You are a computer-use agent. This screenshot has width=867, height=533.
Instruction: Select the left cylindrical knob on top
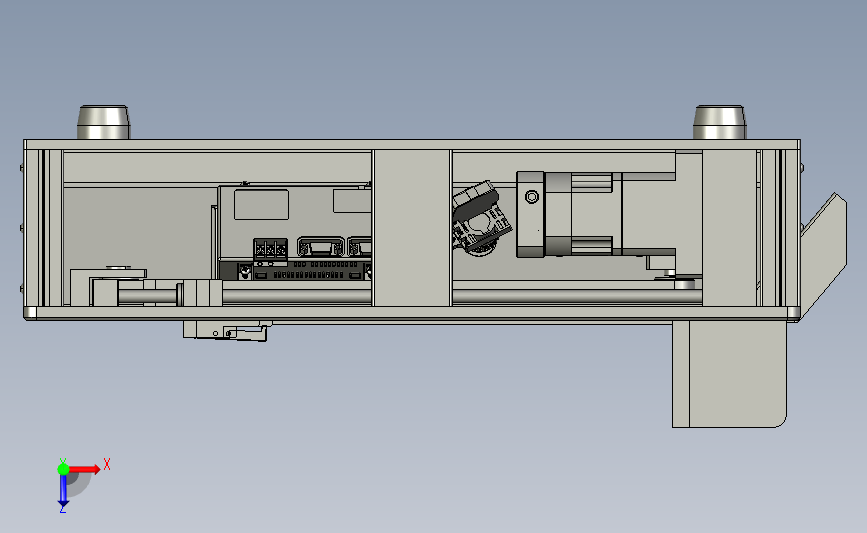click(103, 122)
